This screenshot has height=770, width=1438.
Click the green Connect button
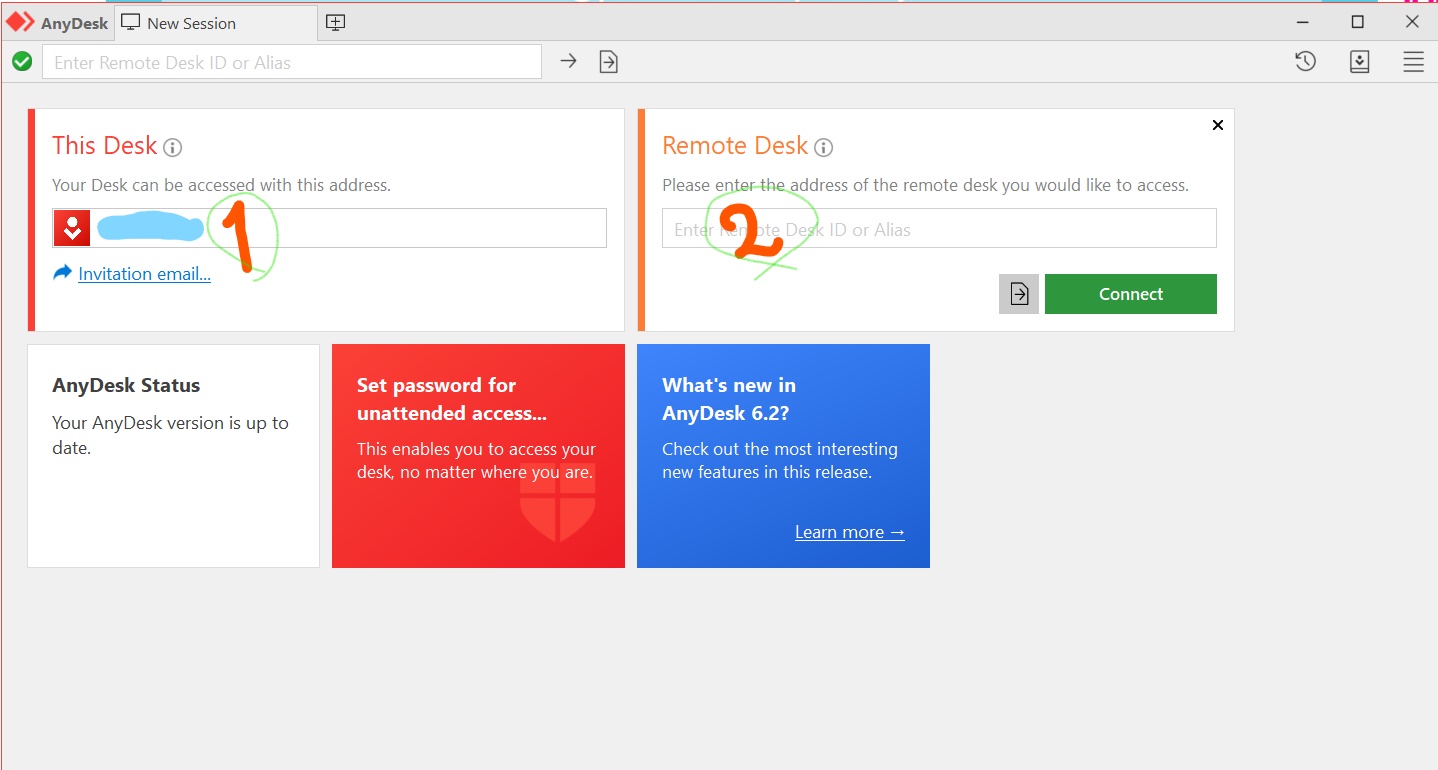click(x=1131, y=294)
